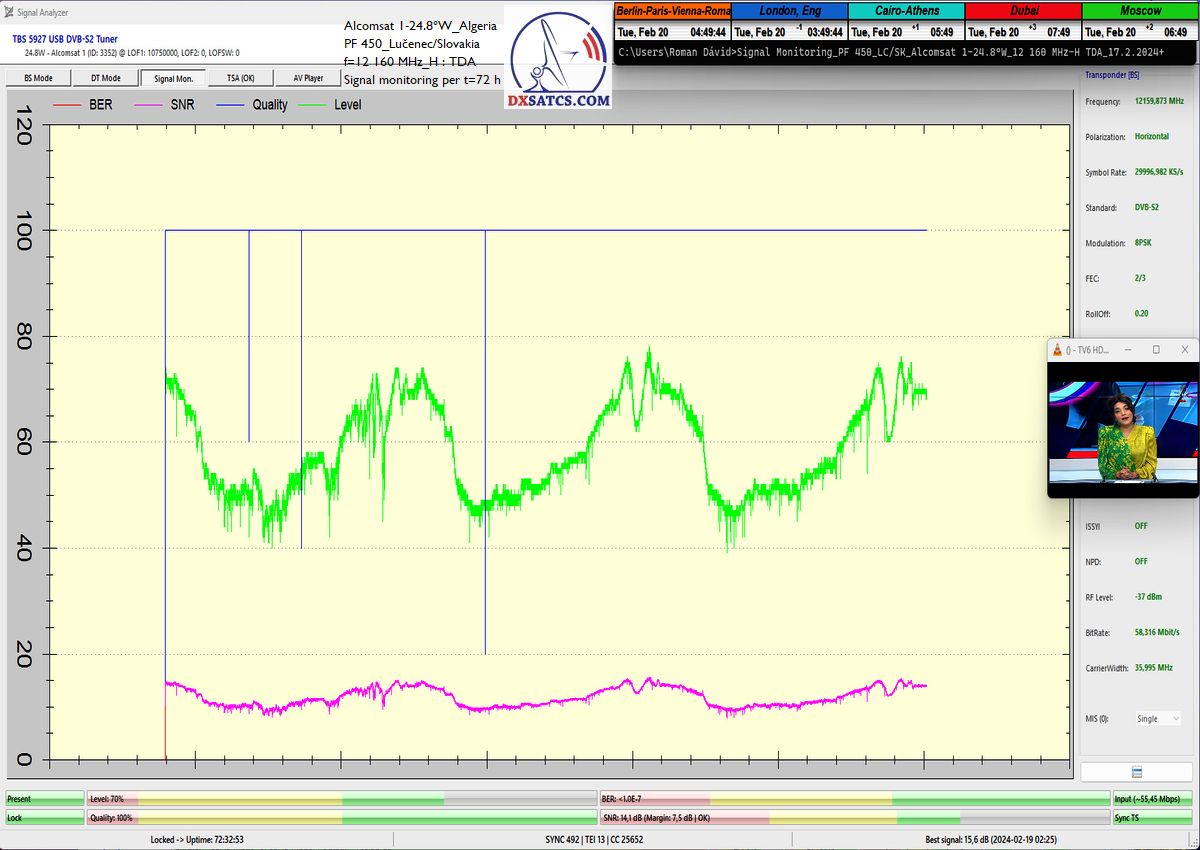Image resolution: width=1200 pixels, height=850 pixels.
Task: Click the DXSATCS.COM satellite dish logo
Action: 557,60
